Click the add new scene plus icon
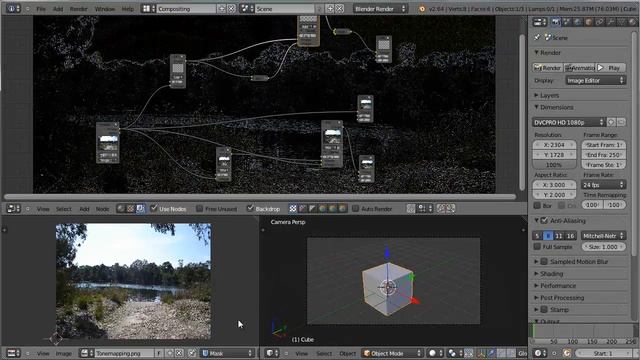Image resolution: width=640 pixels, height=360 pixels. click(x=330, y=9)
